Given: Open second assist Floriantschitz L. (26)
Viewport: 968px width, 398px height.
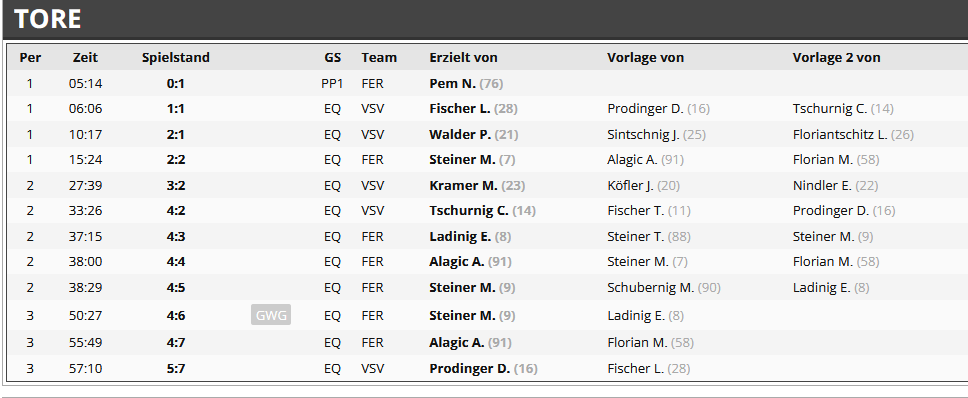Looking at the screenshot, I should click(853, 134).
